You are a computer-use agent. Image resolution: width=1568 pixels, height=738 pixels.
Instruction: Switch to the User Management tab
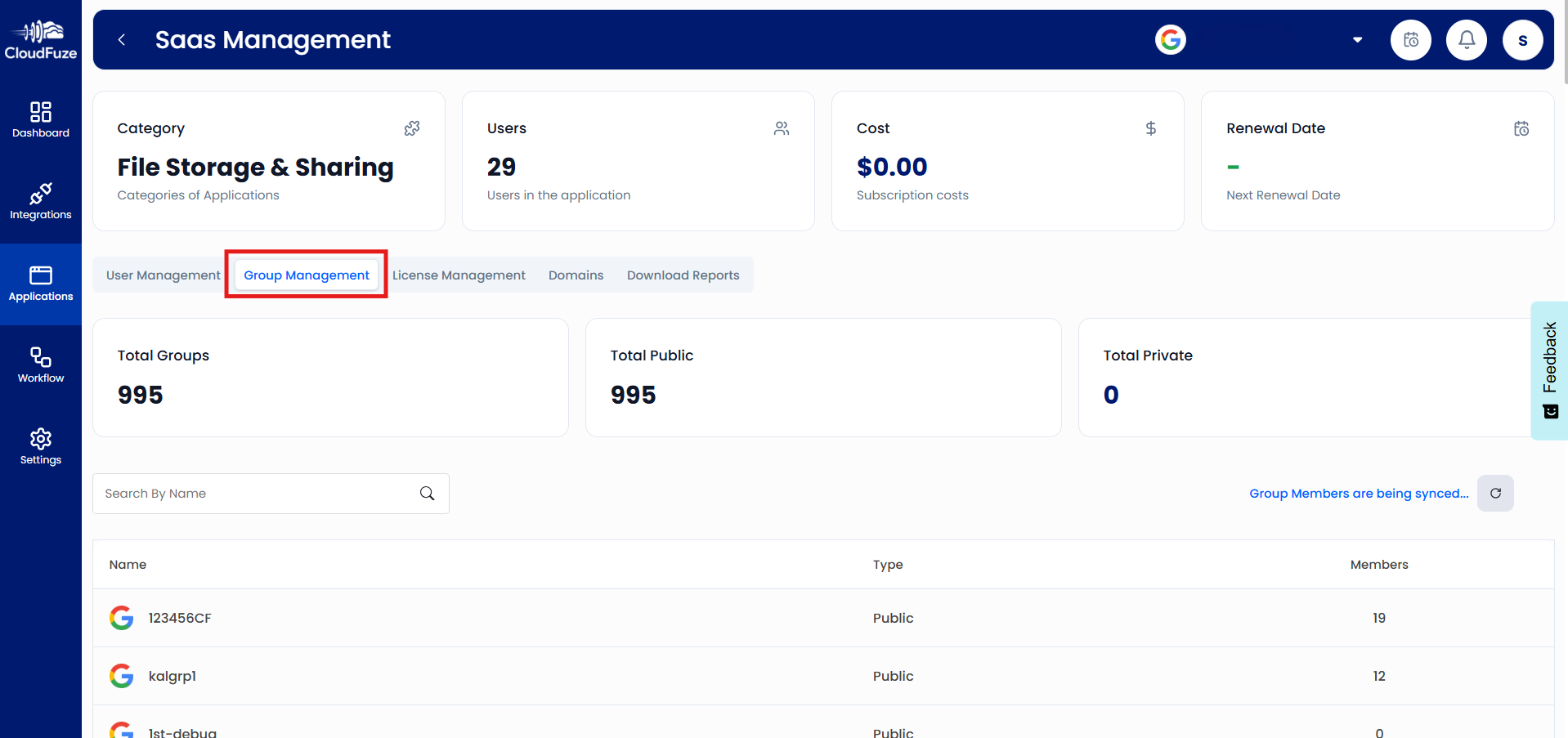[x=163, y=275]
